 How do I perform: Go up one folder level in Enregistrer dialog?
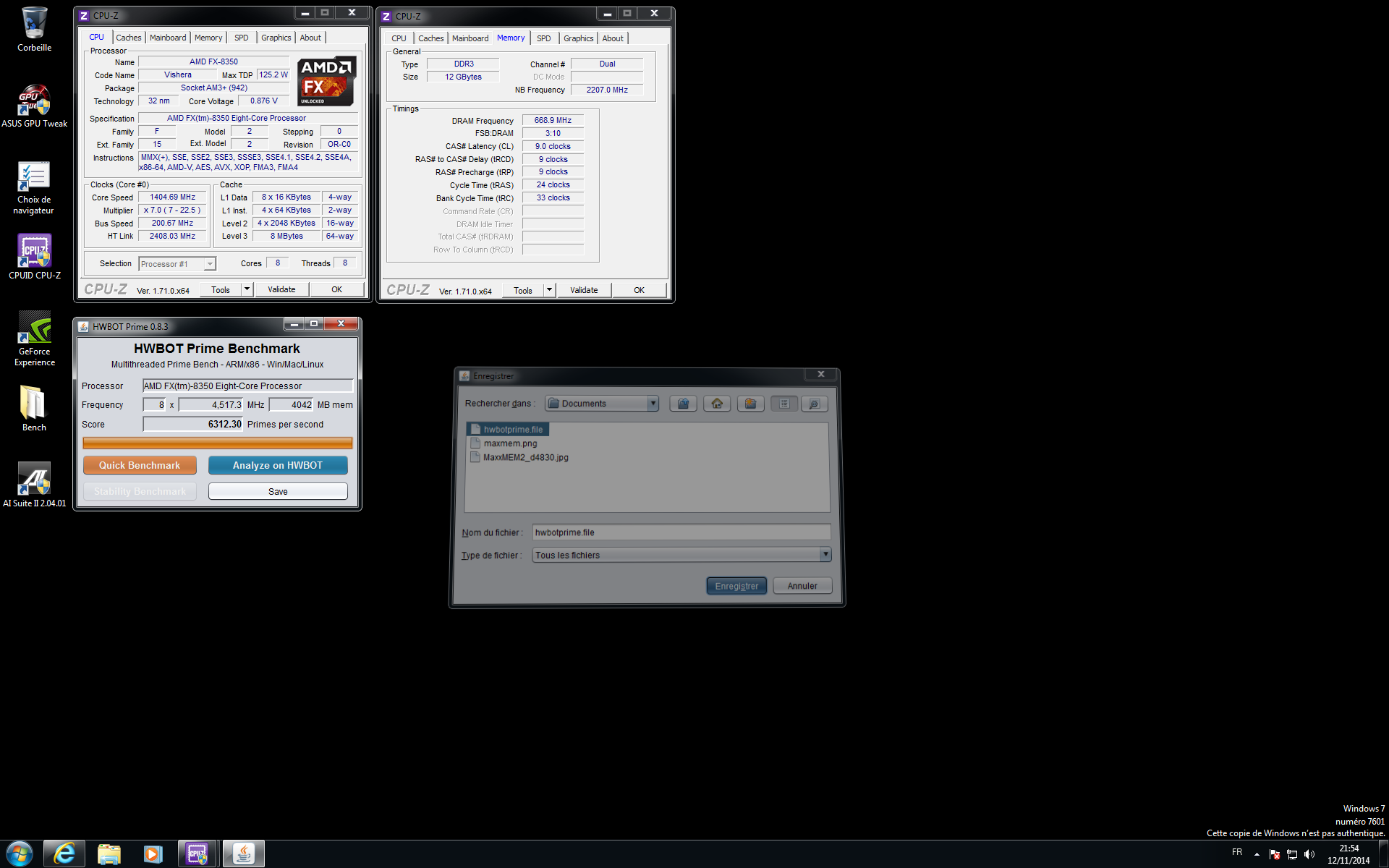point(683,404)
